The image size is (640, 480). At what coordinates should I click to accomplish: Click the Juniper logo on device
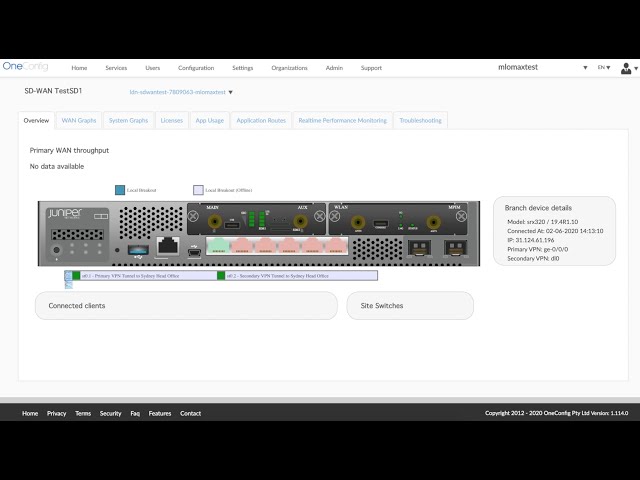point(65,213)
